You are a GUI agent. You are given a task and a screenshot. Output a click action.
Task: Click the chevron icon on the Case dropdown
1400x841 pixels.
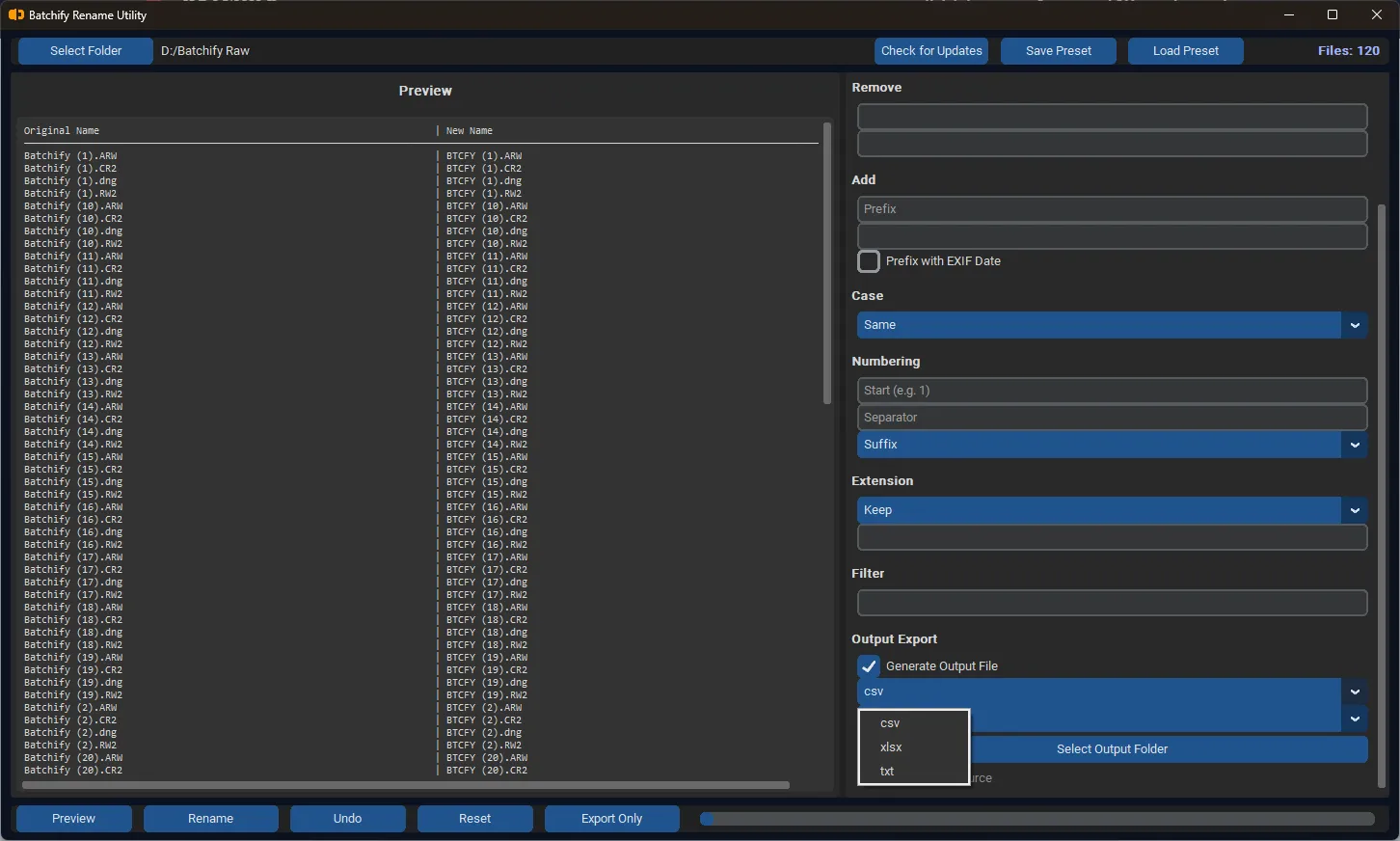(x=1354, y=325)
